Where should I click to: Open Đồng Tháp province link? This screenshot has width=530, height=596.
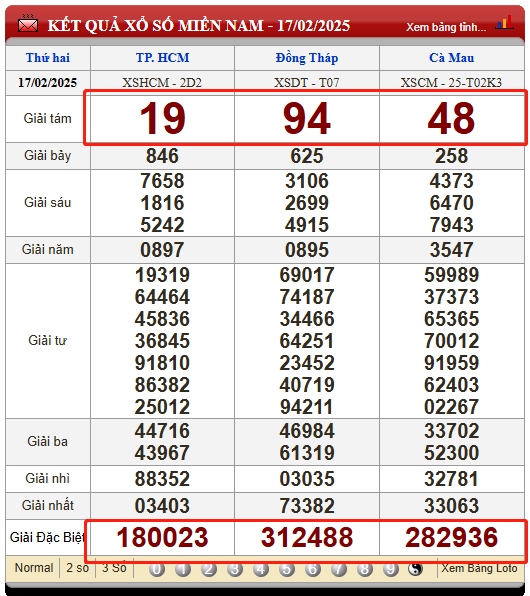307,58
